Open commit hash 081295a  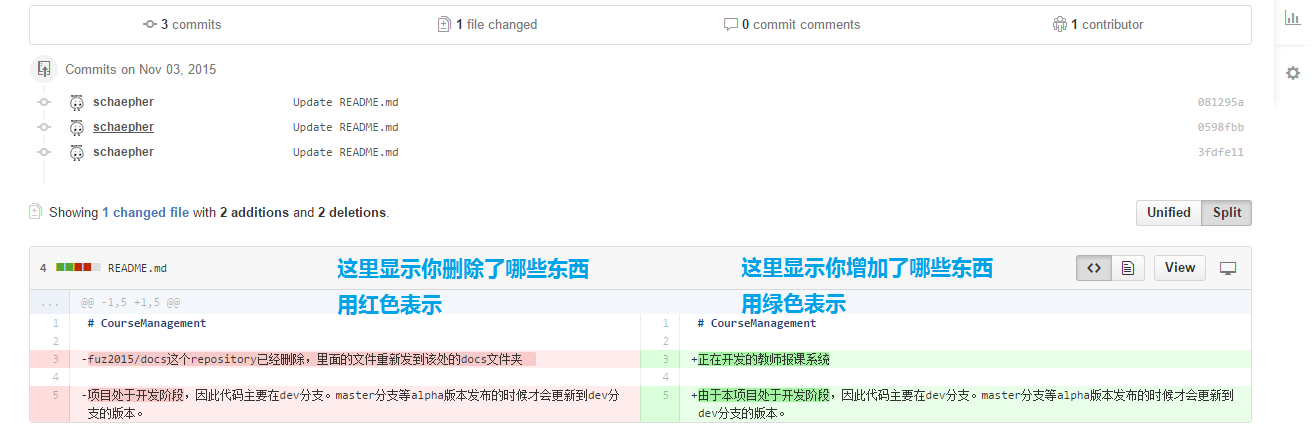(1220, 102)
